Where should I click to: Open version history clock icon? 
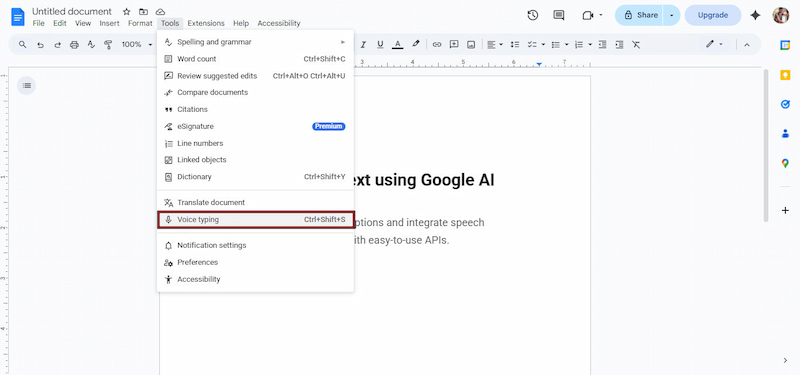[533, 15]
